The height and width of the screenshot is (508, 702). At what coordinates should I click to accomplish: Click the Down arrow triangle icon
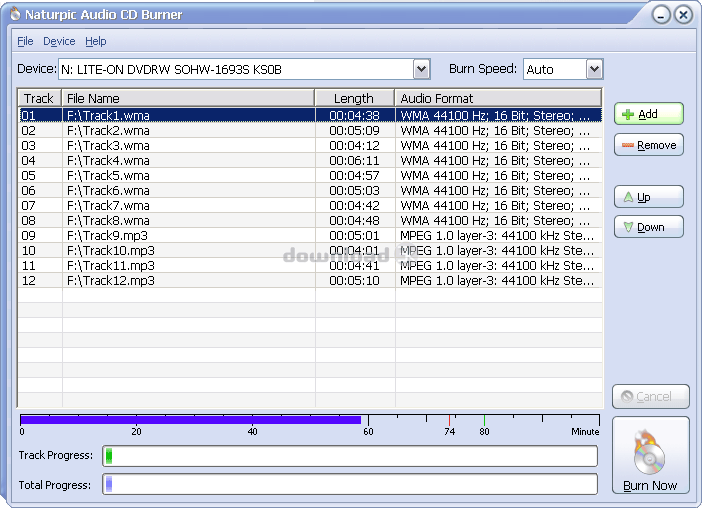627,227
